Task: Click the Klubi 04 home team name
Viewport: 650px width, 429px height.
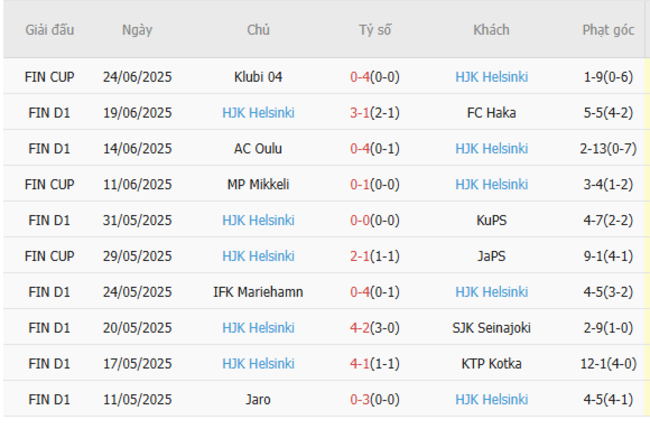Action: [x=258, y=77]
